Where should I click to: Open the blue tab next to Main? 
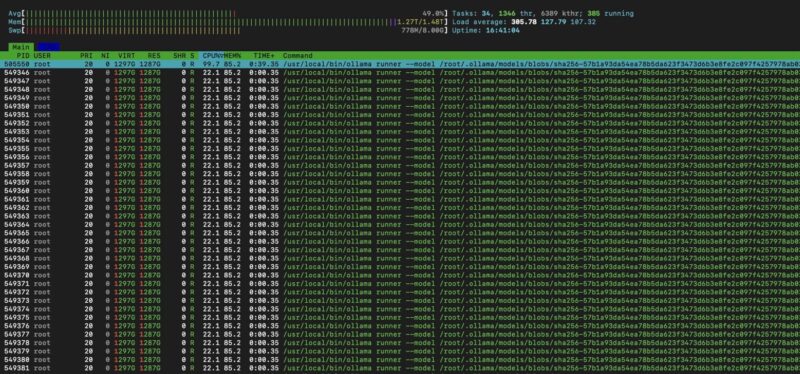tap(48, 46)
